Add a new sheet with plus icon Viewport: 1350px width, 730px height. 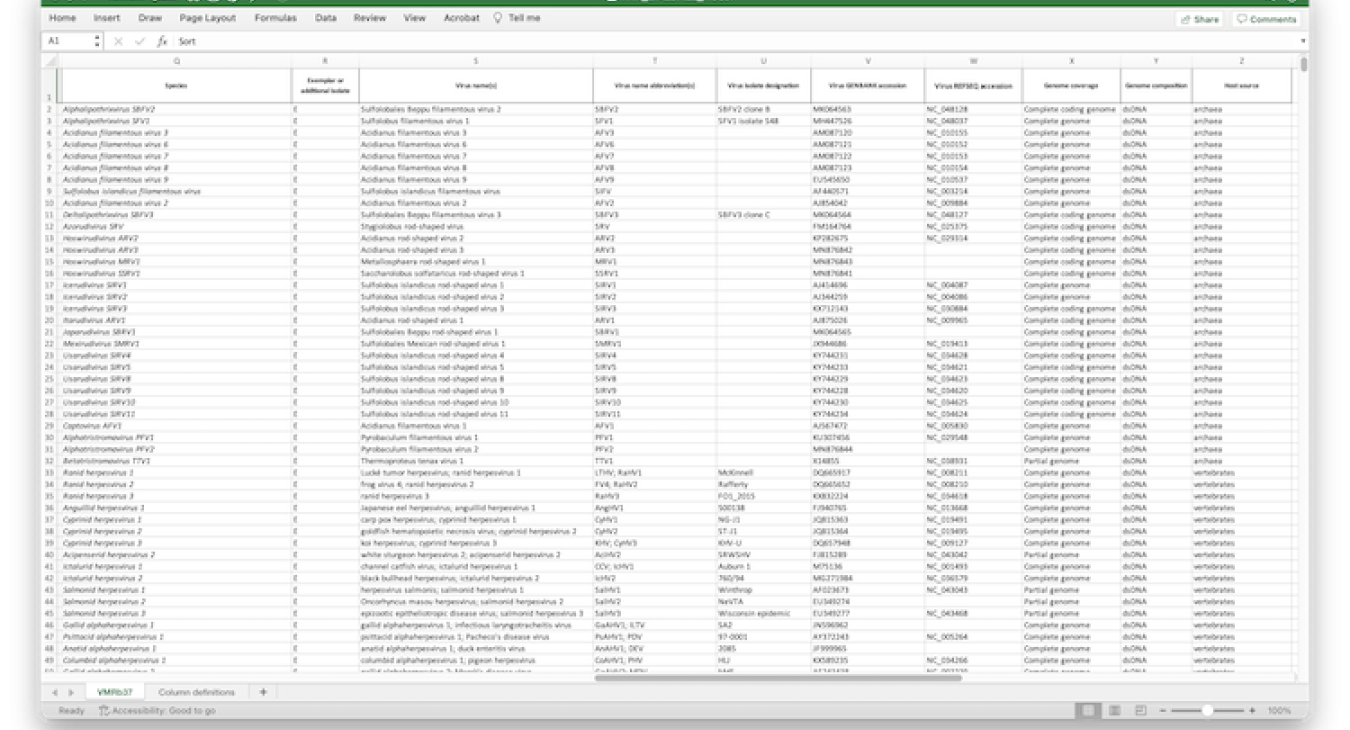click(263, 692)
